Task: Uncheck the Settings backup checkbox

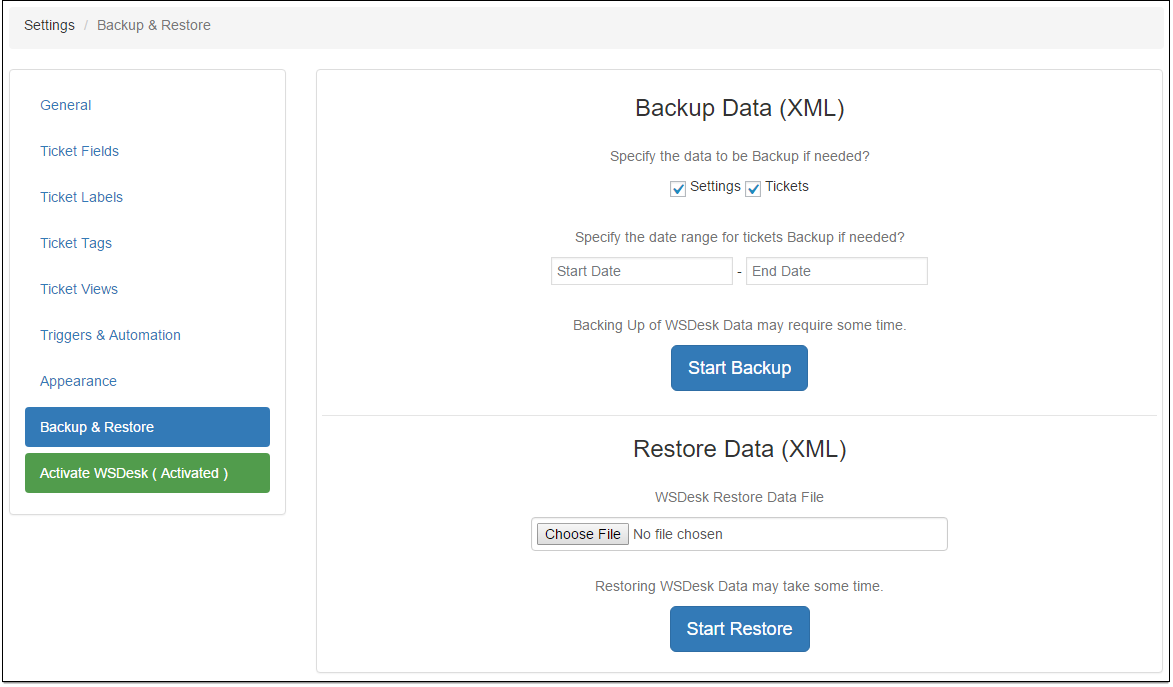Action: tap(678, 188)
